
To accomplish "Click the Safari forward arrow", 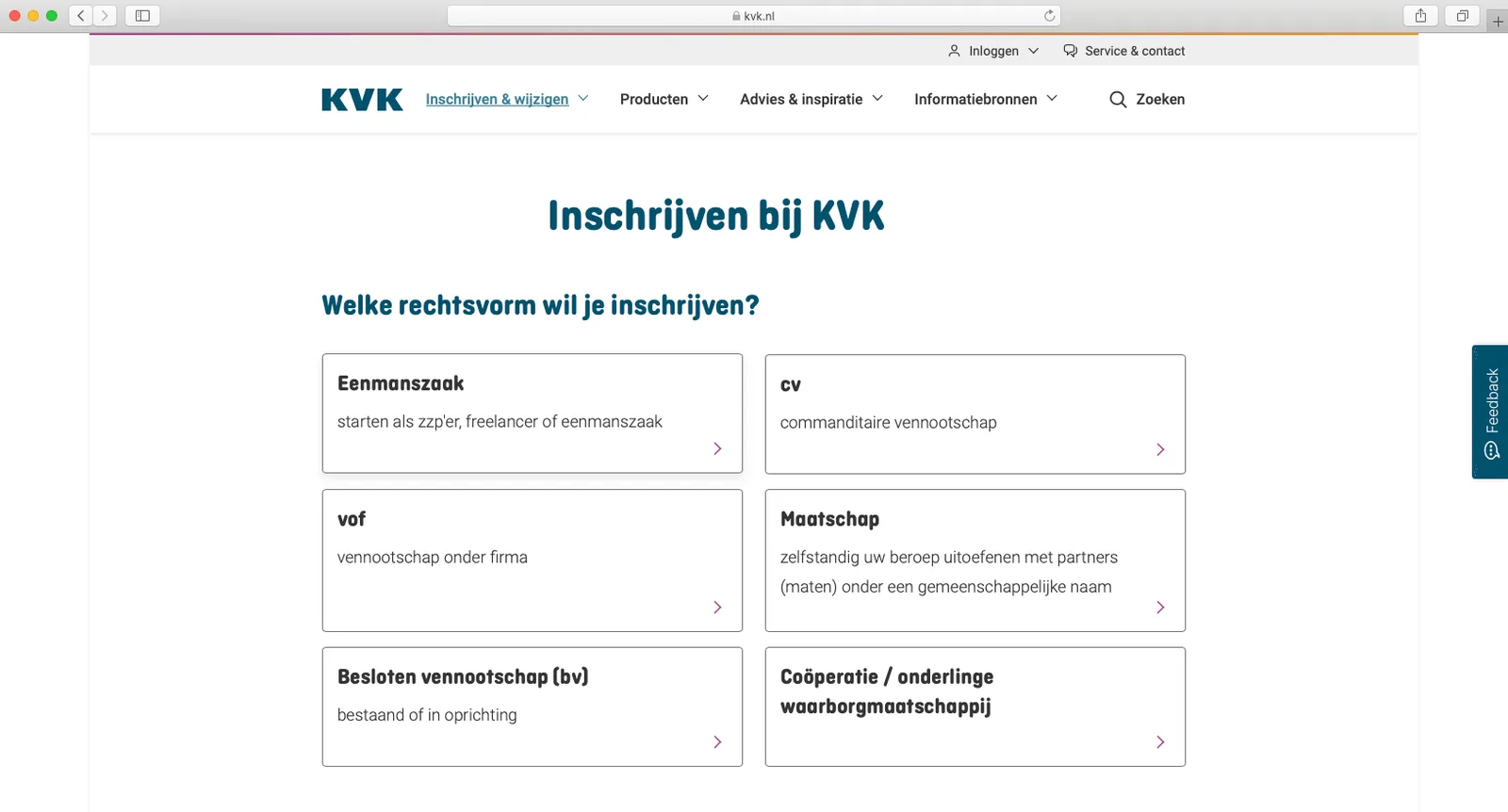I will tap(105, 15).
